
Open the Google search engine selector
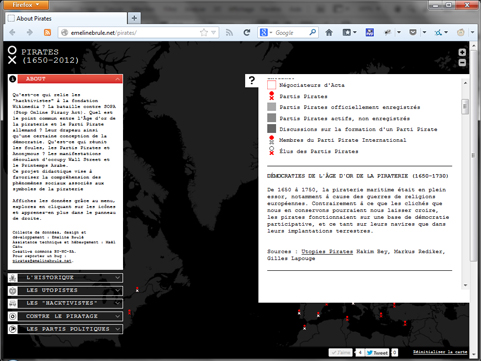point(266,32)
